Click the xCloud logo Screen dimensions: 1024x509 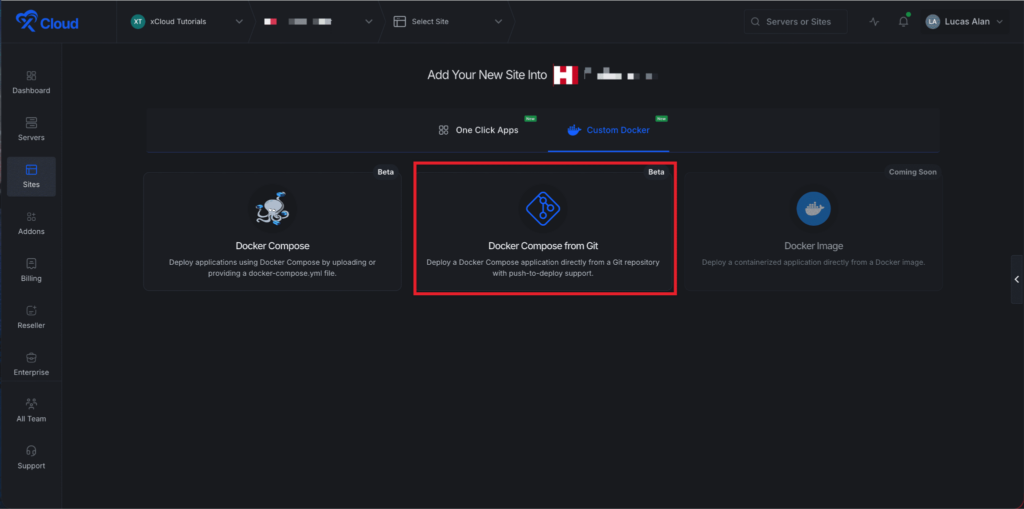click(47, 22)
